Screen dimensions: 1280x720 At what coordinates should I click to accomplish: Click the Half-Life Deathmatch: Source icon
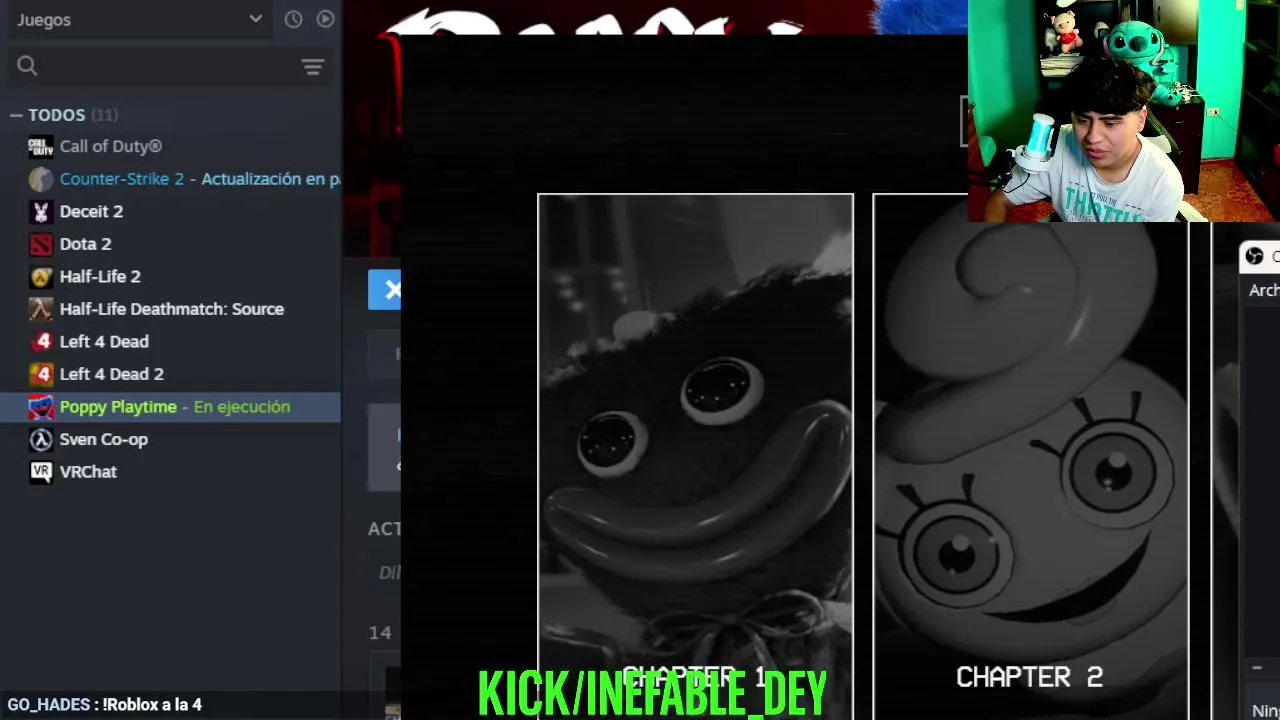coord(40,309)
